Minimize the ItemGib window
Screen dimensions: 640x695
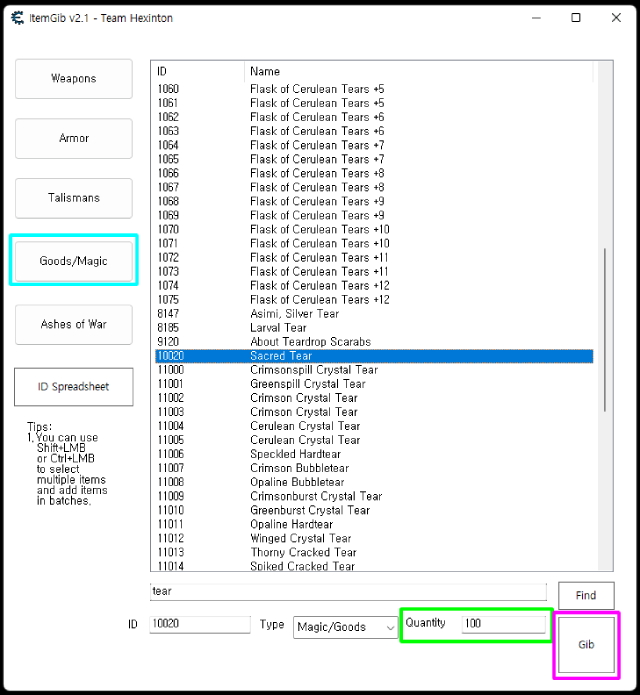click(x=536, y=18)
